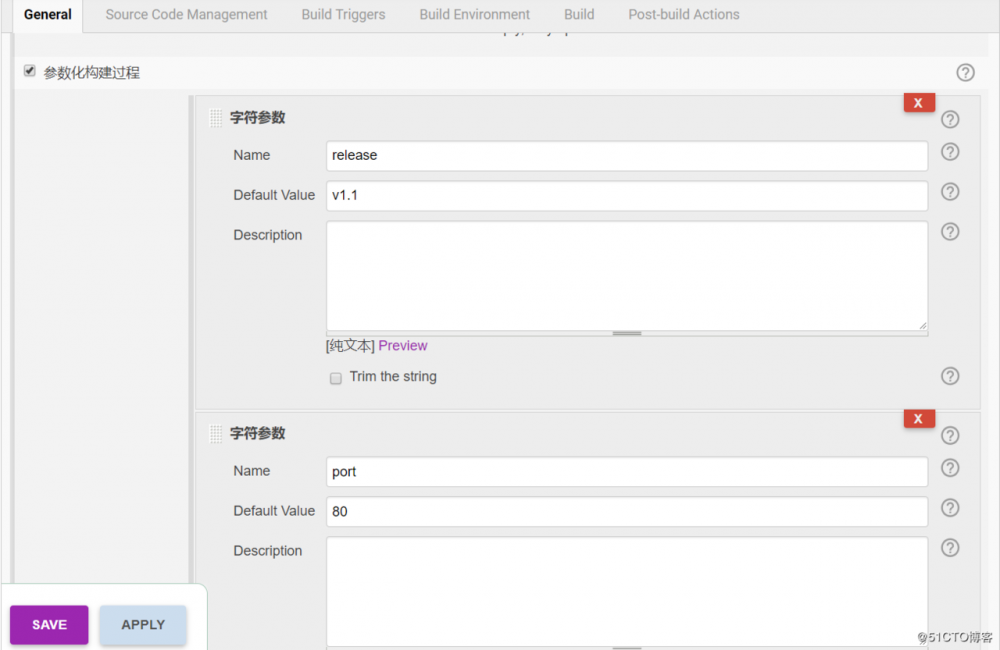Open help for 参数化构建过程 option

coord(965,72)
